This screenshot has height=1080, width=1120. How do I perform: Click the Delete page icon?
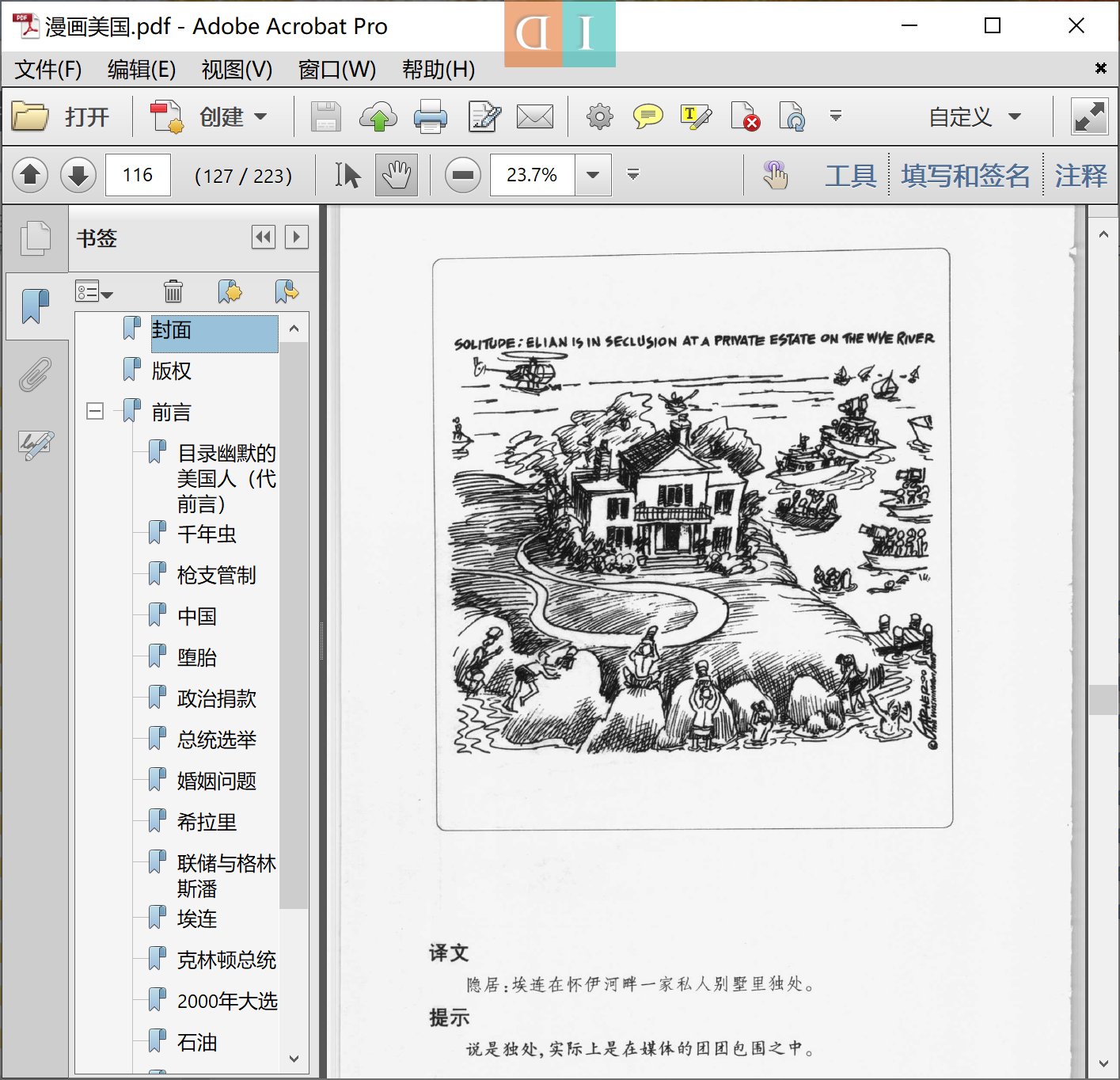click(745, 117)
